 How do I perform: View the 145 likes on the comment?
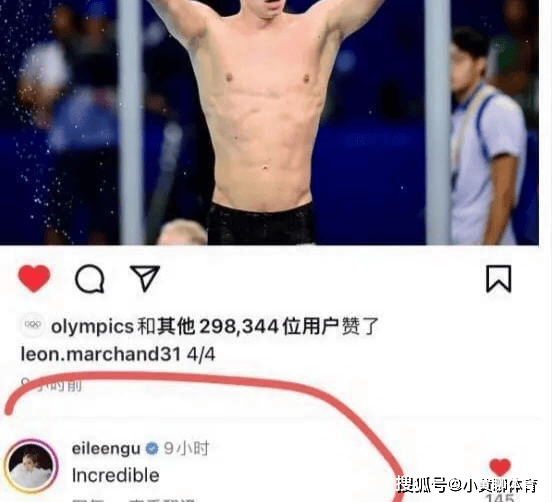tap(500, 497)
